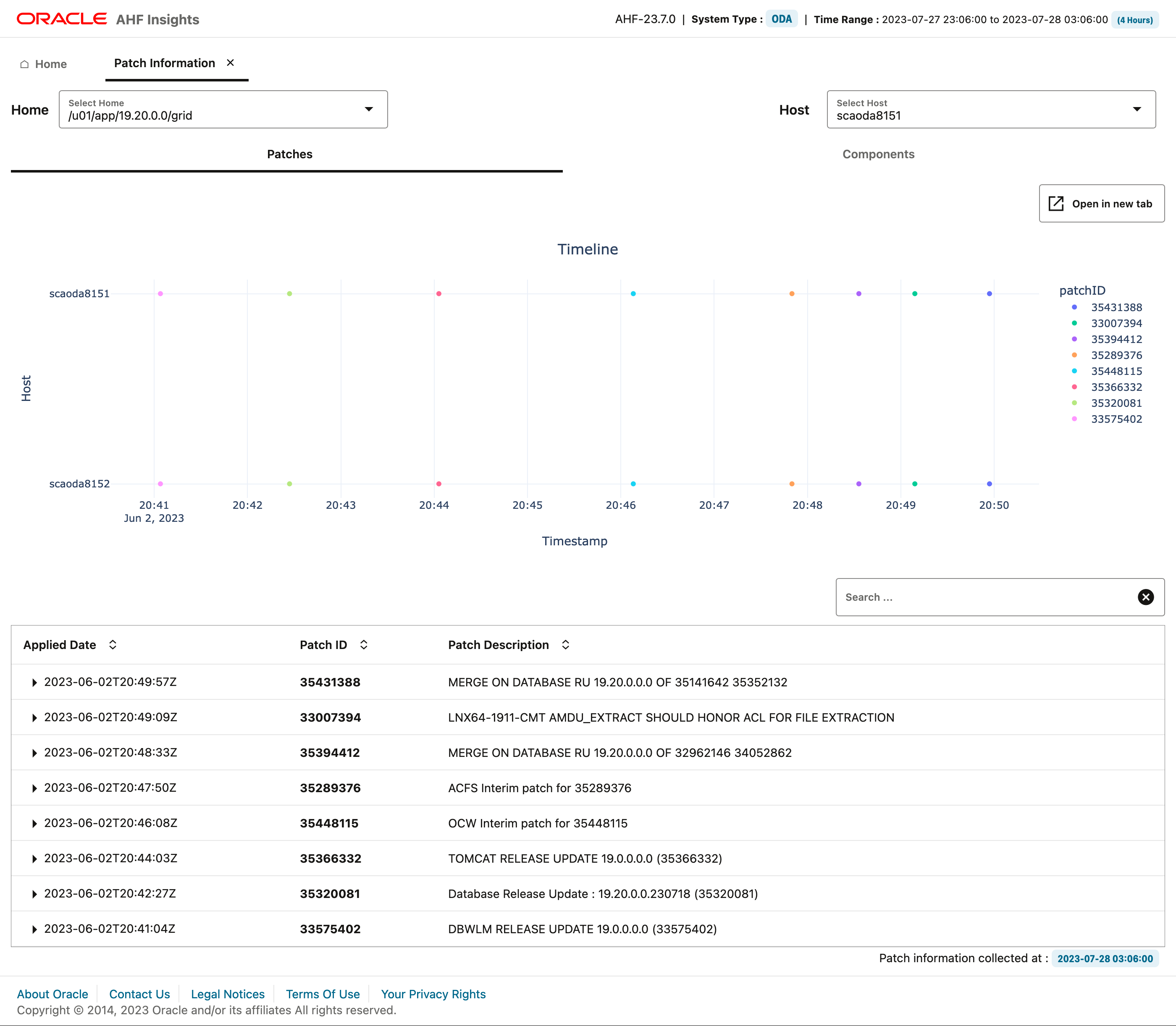
Task: Close the Patch Information tab
Action: [x=230, y=63]
